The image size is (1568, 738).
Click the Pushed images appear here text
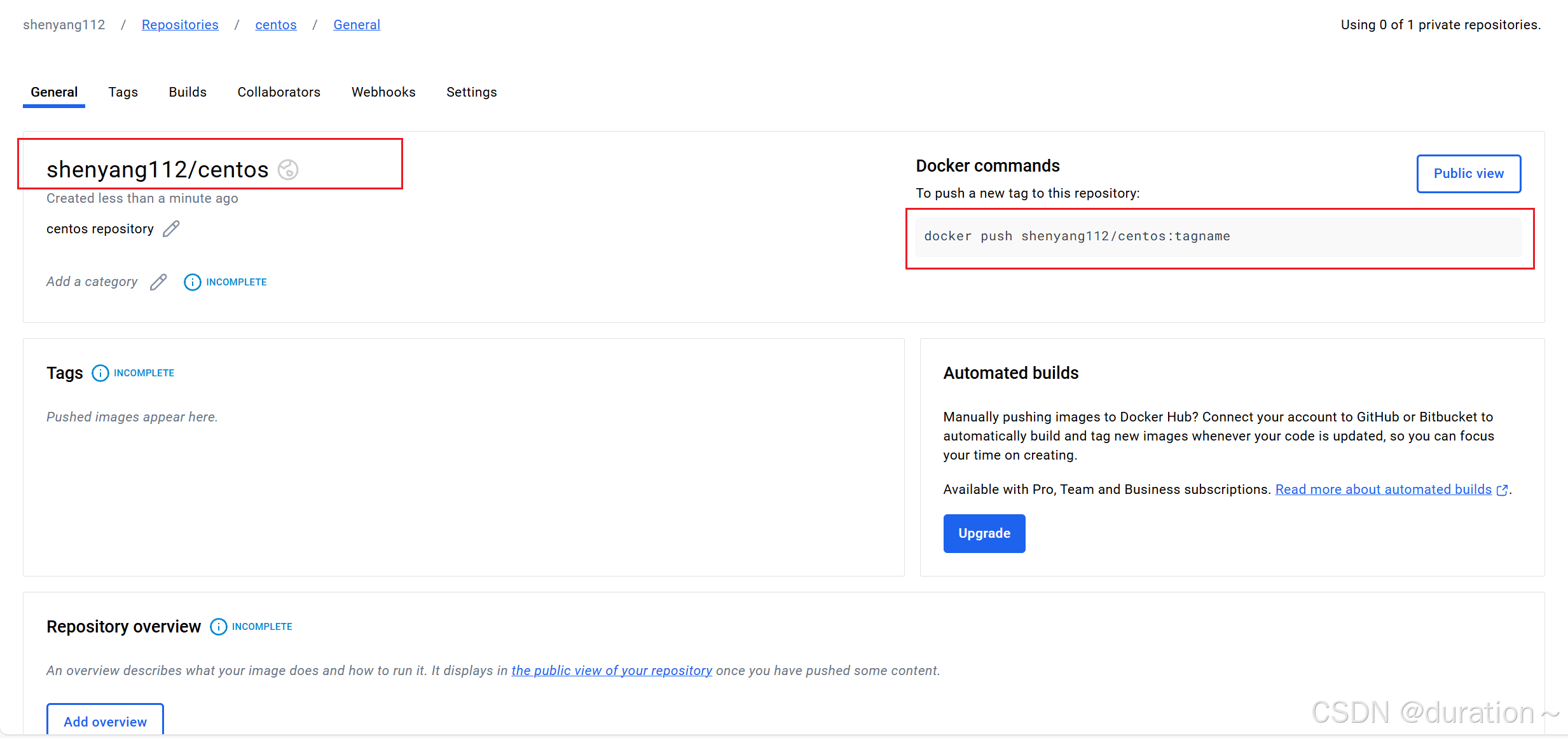tap(132, 417)
